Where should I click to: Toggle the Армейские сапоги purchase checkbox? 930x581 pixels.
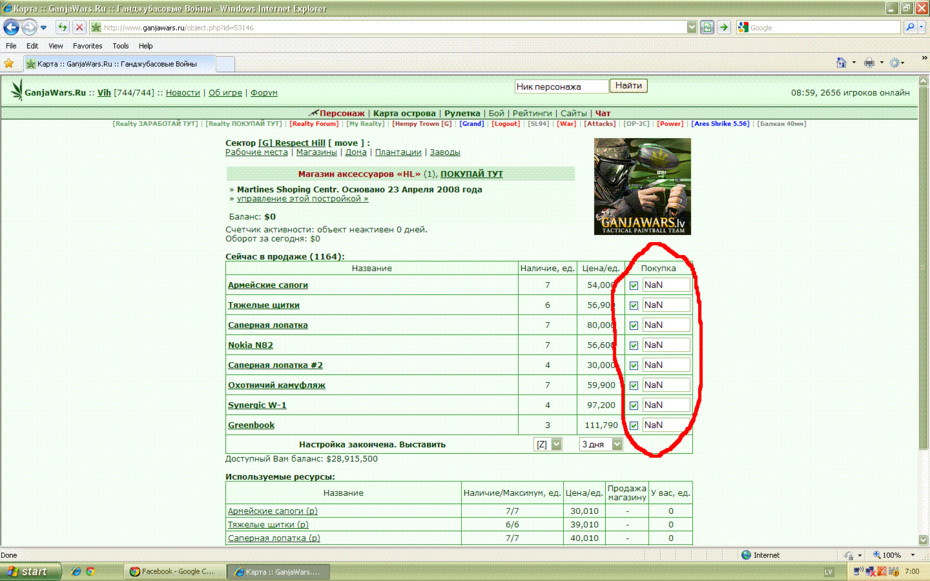pos(633,285)
